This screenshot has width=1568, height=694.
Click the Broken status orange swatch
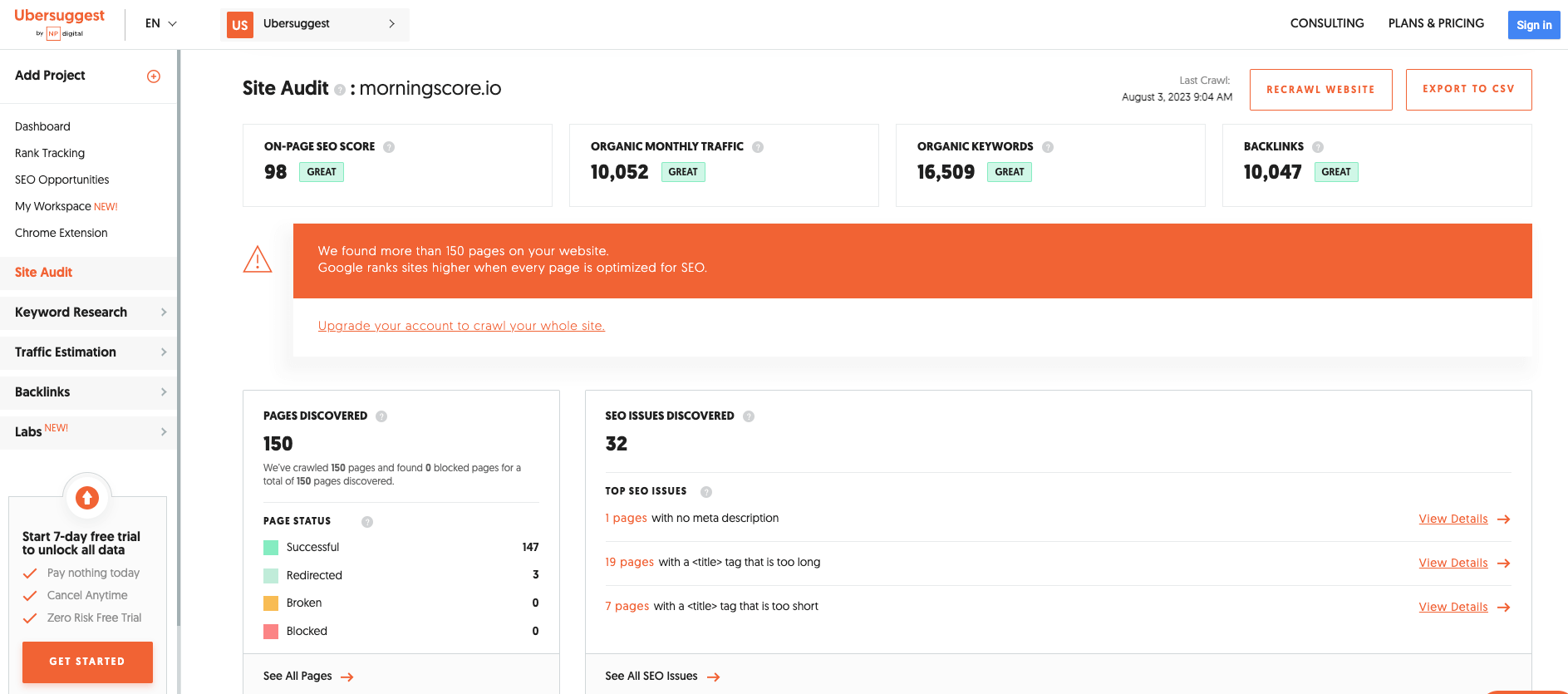271,603
